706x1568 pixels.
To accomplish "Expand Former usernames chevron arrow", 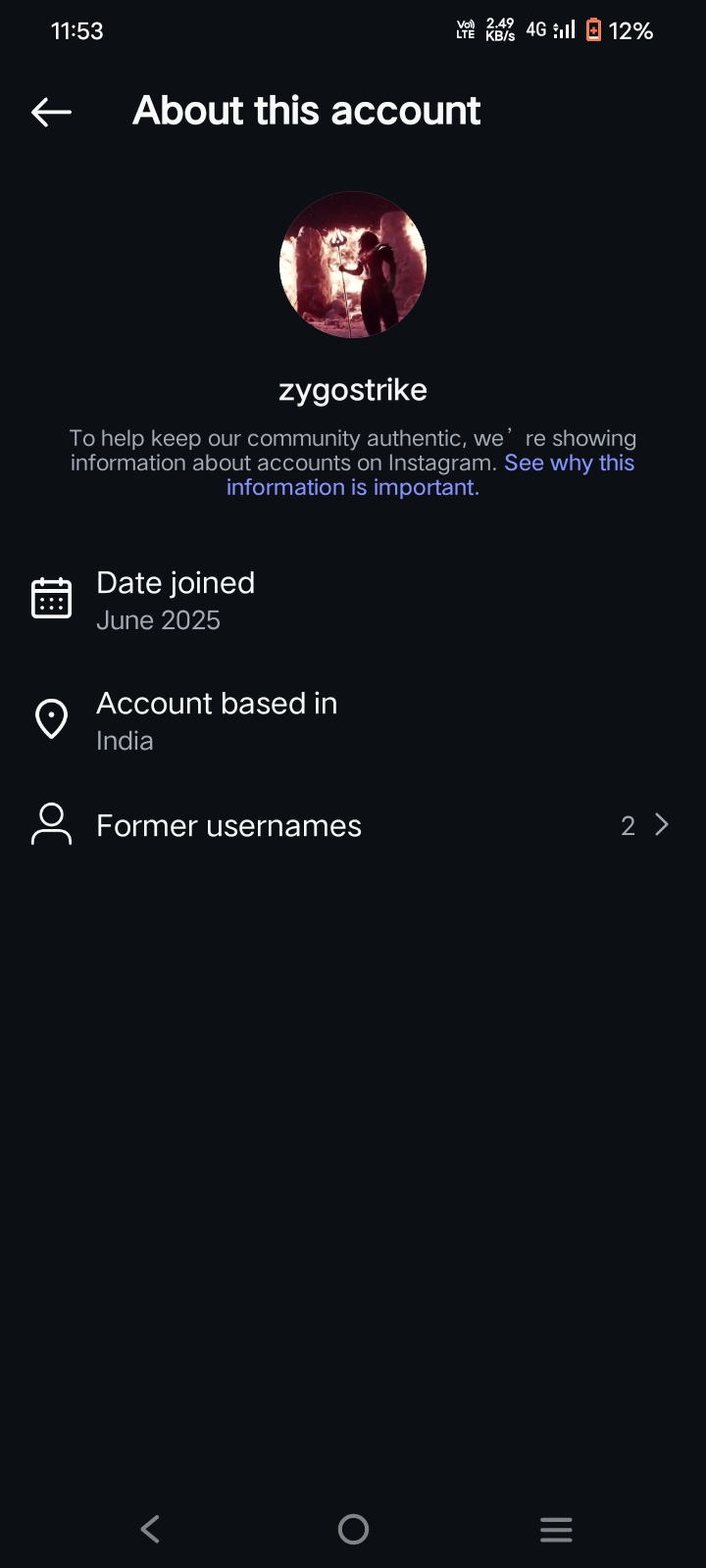I will pos(662,825).
